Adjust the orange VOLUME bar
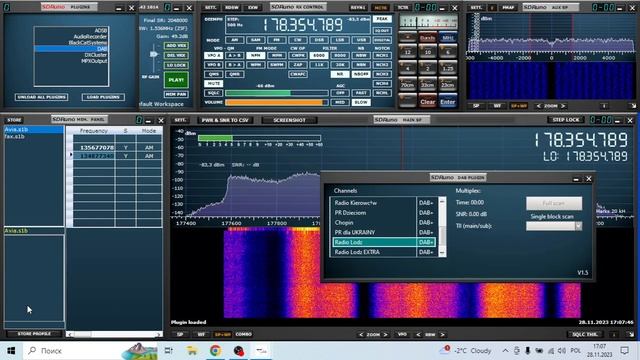 (x=276, y=102)
